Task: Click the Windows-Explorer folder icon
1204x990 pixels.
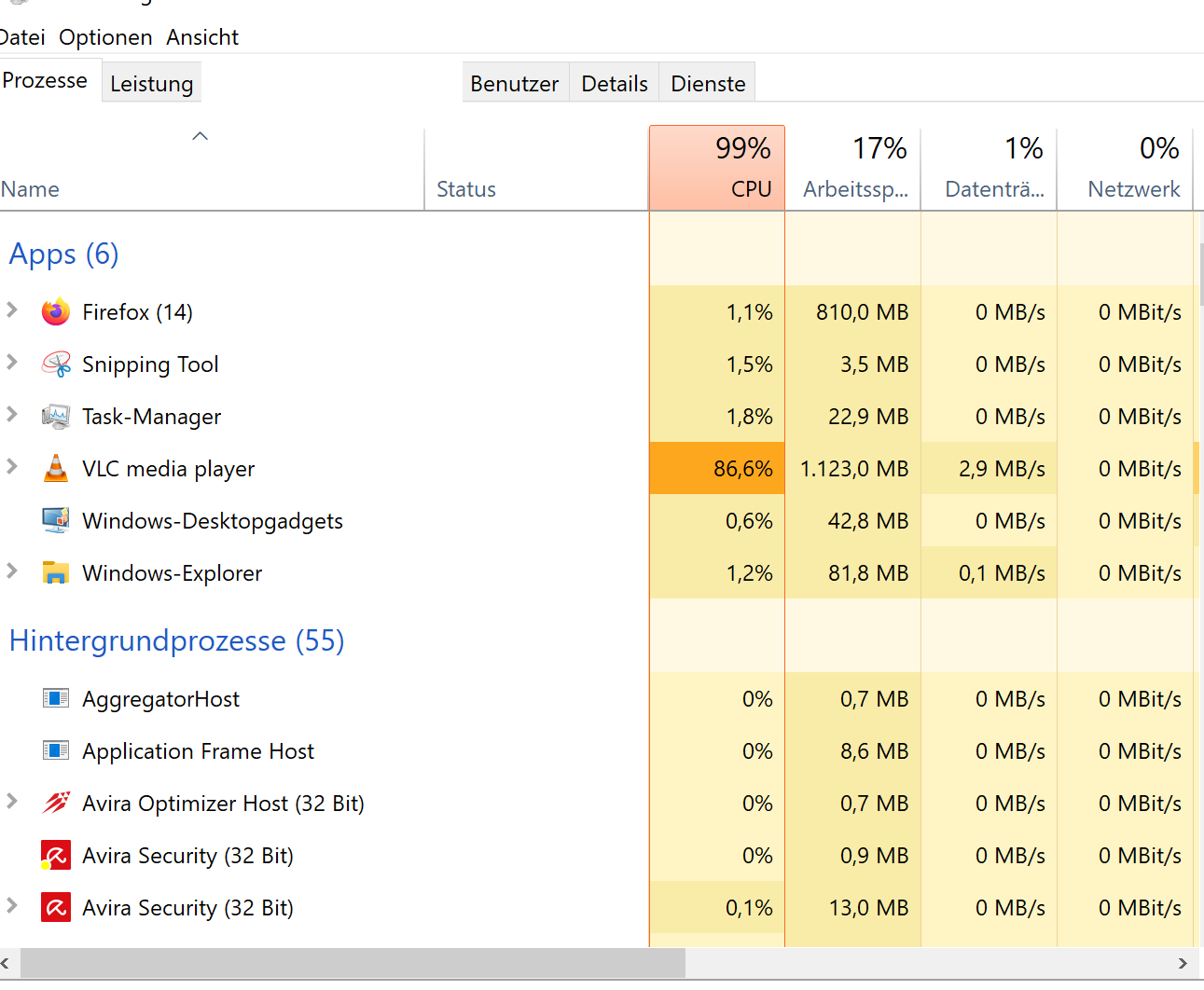Action: click(56, 572)
